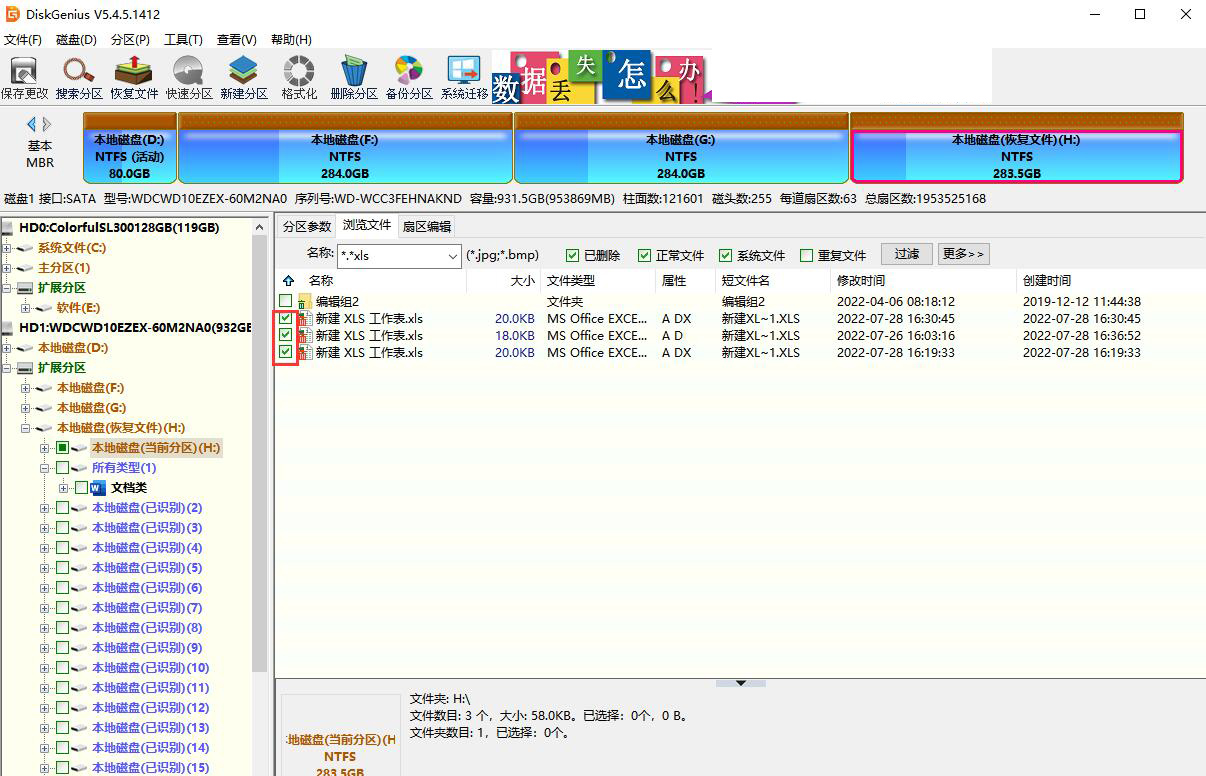Select the 本地磁盘(恢复文件)(H:) partition bar

coord(1016,147)
